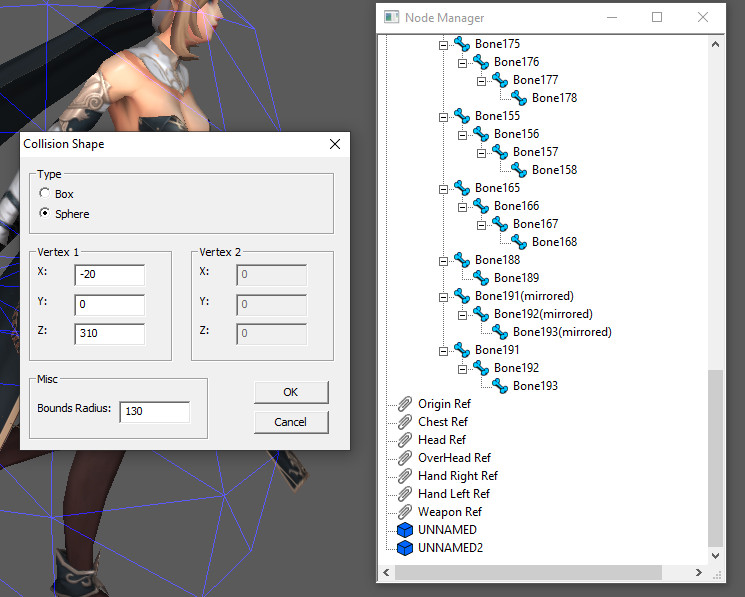
Task: Select the Bone166 label in tree
Action: [516, 206]
